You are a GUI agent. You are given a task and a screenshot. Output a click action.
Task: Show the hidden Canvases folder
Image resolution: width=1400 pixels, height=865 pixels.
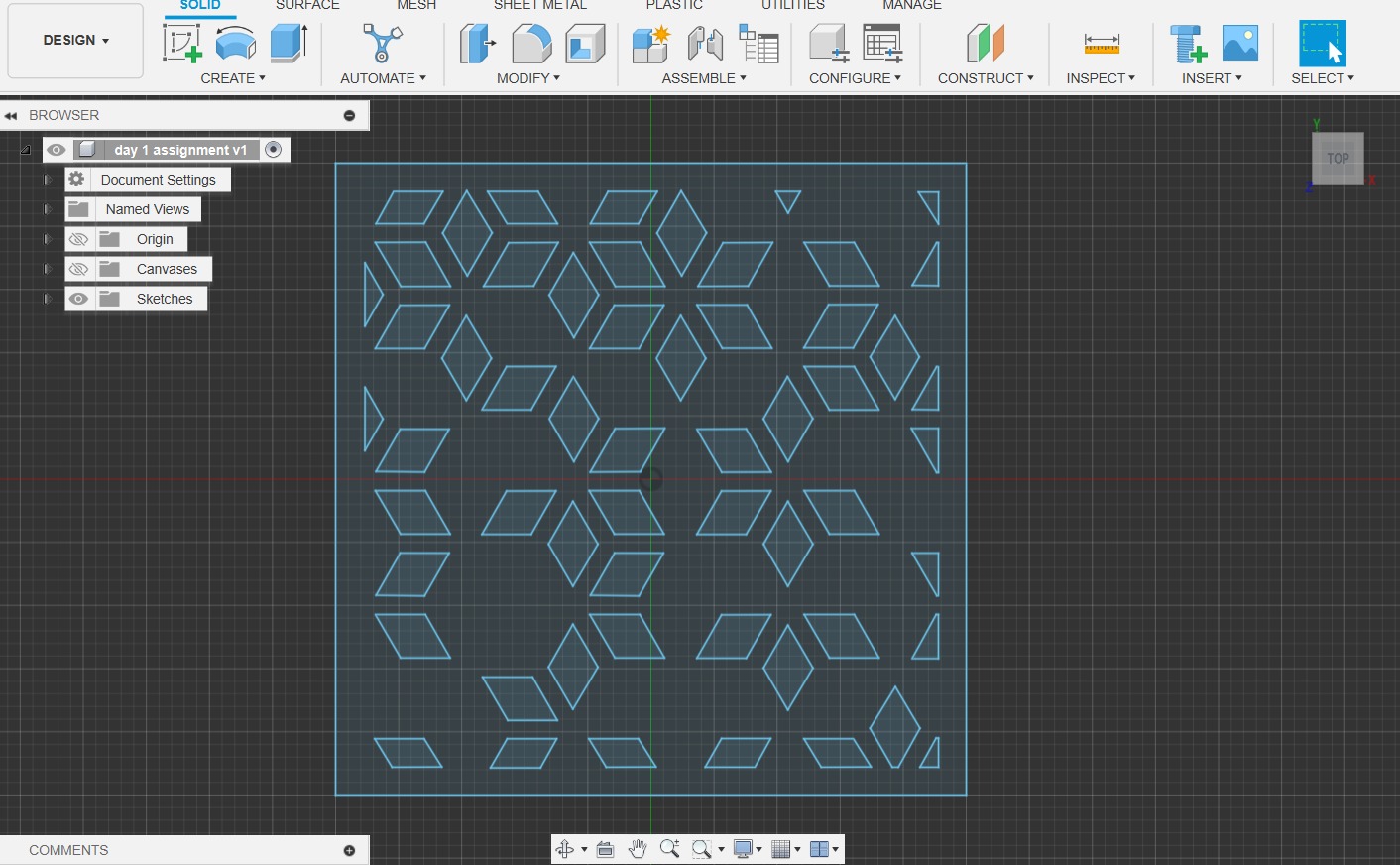click(x=79, y=269)
